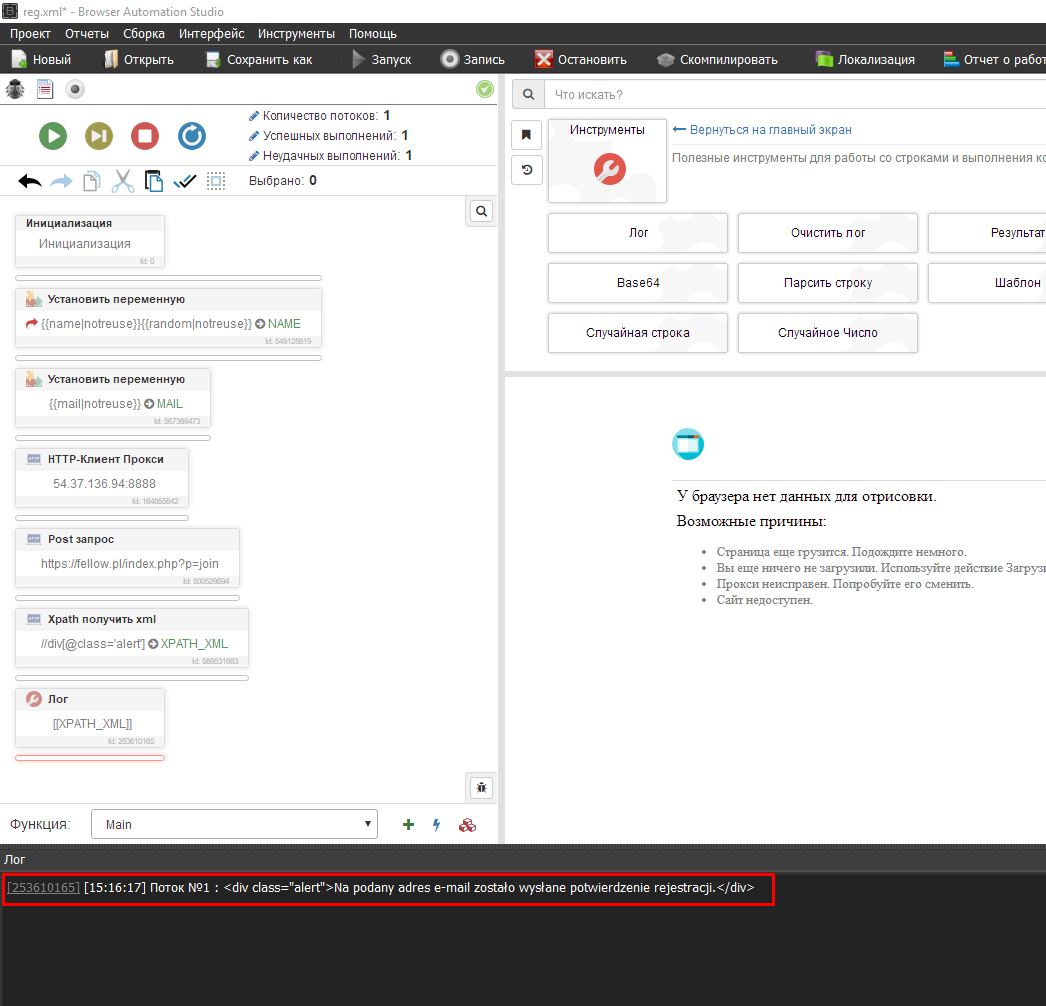Select the Инициализация action block
This screenshot has width=1046, height=1006.
click(x=89, y=241)
